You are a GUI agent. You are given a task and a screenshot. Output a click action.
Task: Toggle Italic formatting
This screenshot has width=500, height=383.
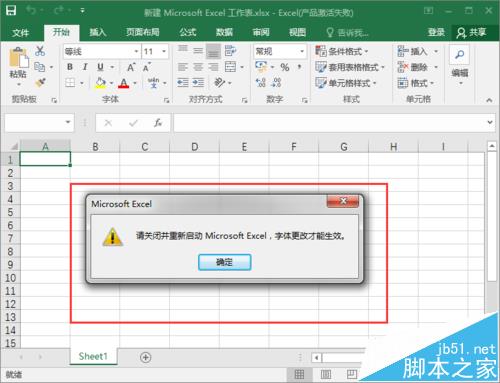click(x=85, y=67)
